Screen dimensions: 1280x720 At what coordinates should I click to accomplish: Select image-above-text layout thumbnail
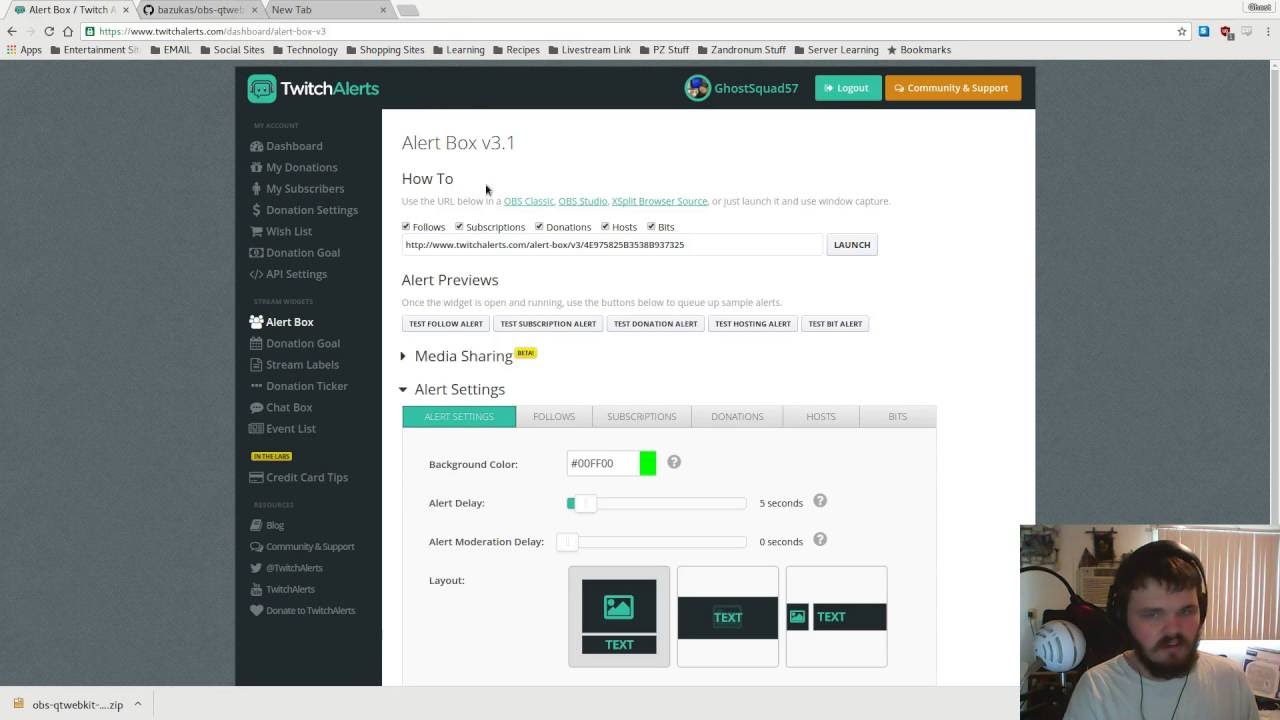click(x=619, y=617)
